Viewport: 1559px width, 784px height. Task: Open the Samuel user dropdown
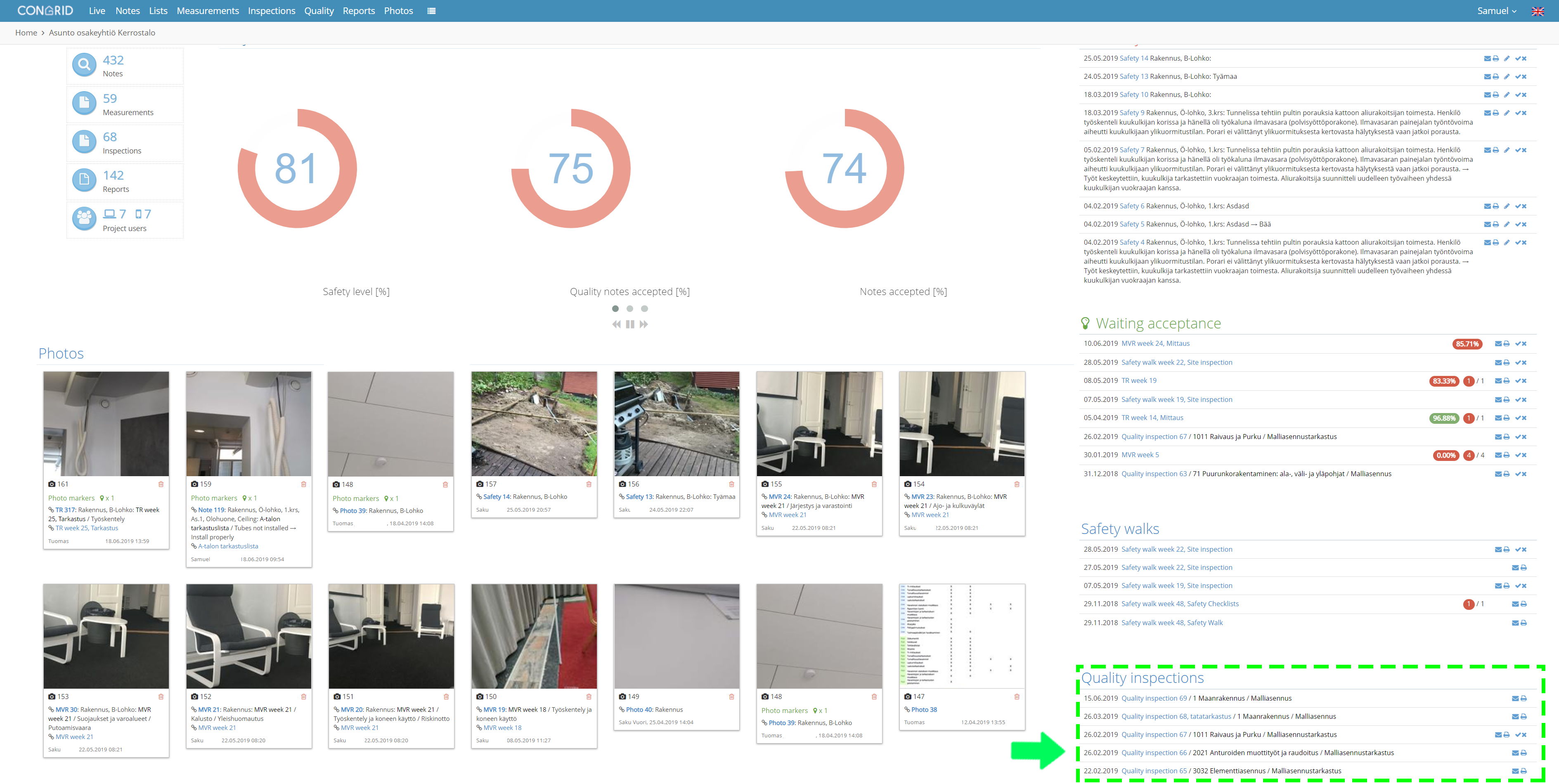pyautogui.click(x=1497, y=11)
